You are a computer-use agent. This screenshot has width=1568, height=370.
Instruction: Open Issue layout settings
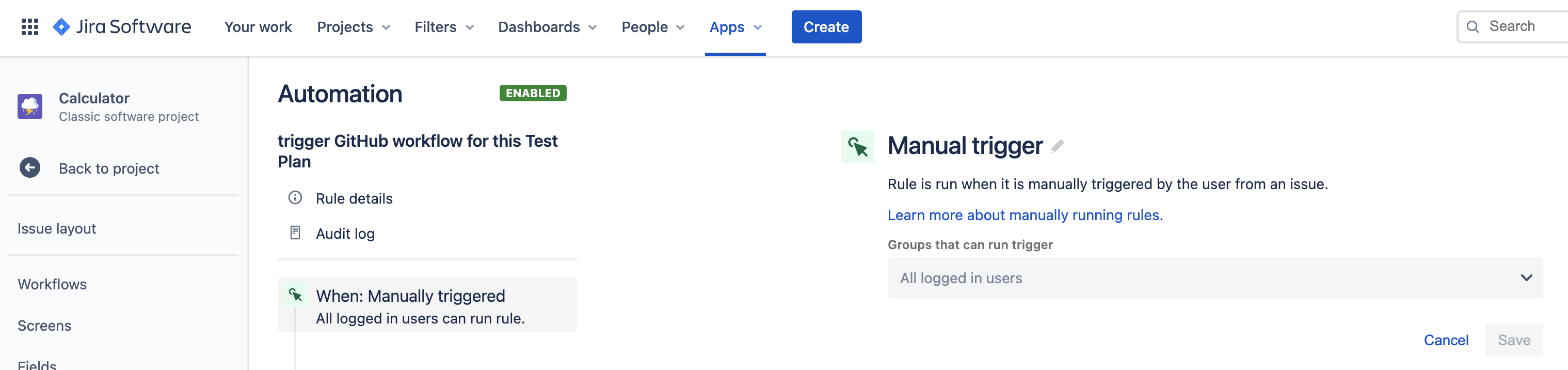[57, 228]
